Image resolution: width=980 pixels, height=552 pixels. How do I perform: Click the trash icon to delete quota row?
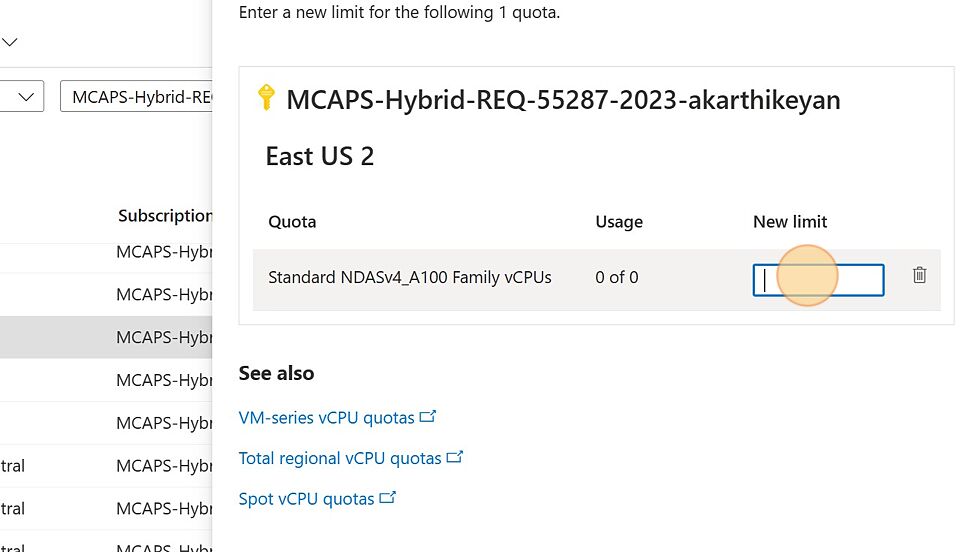tap(919, 276)
